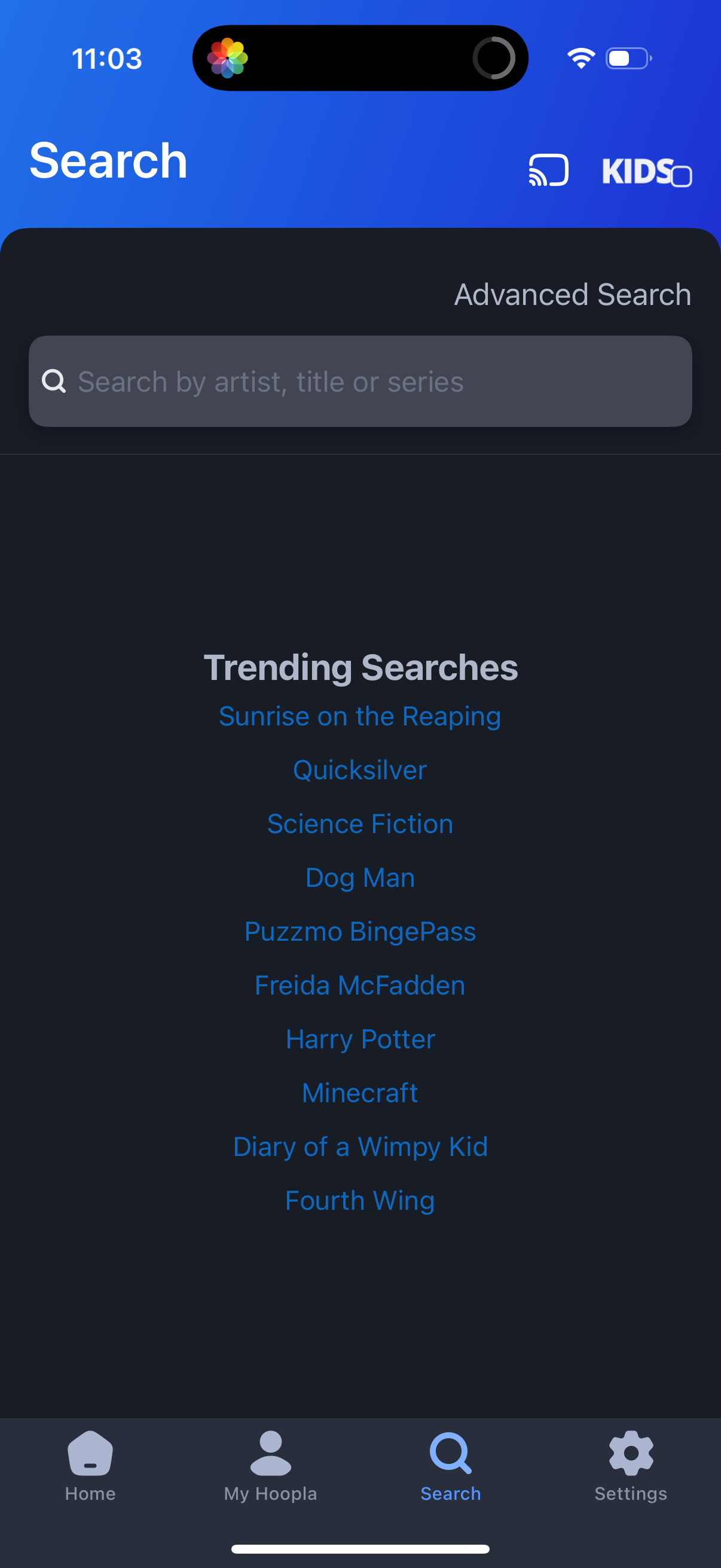Tap the magnifier icon in search field

(x=54, y=382)
